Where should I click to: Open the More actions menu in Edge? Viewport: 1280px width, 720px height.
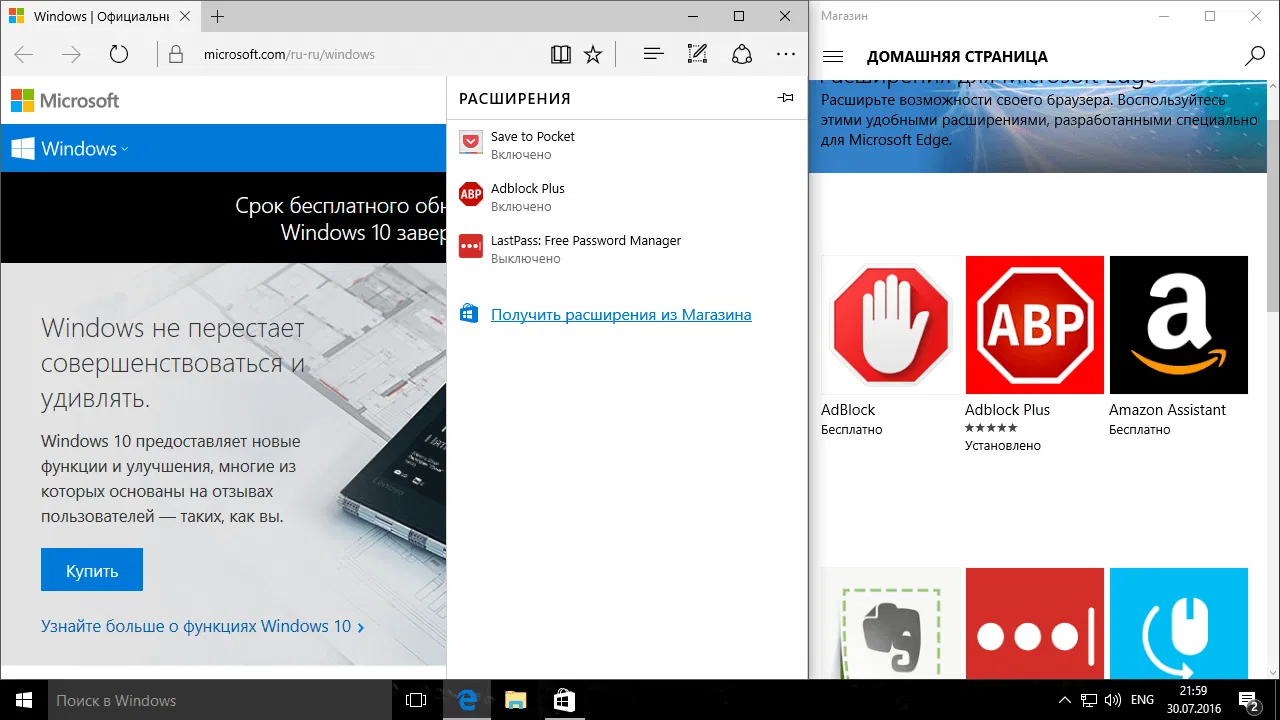tap(786, 54)
